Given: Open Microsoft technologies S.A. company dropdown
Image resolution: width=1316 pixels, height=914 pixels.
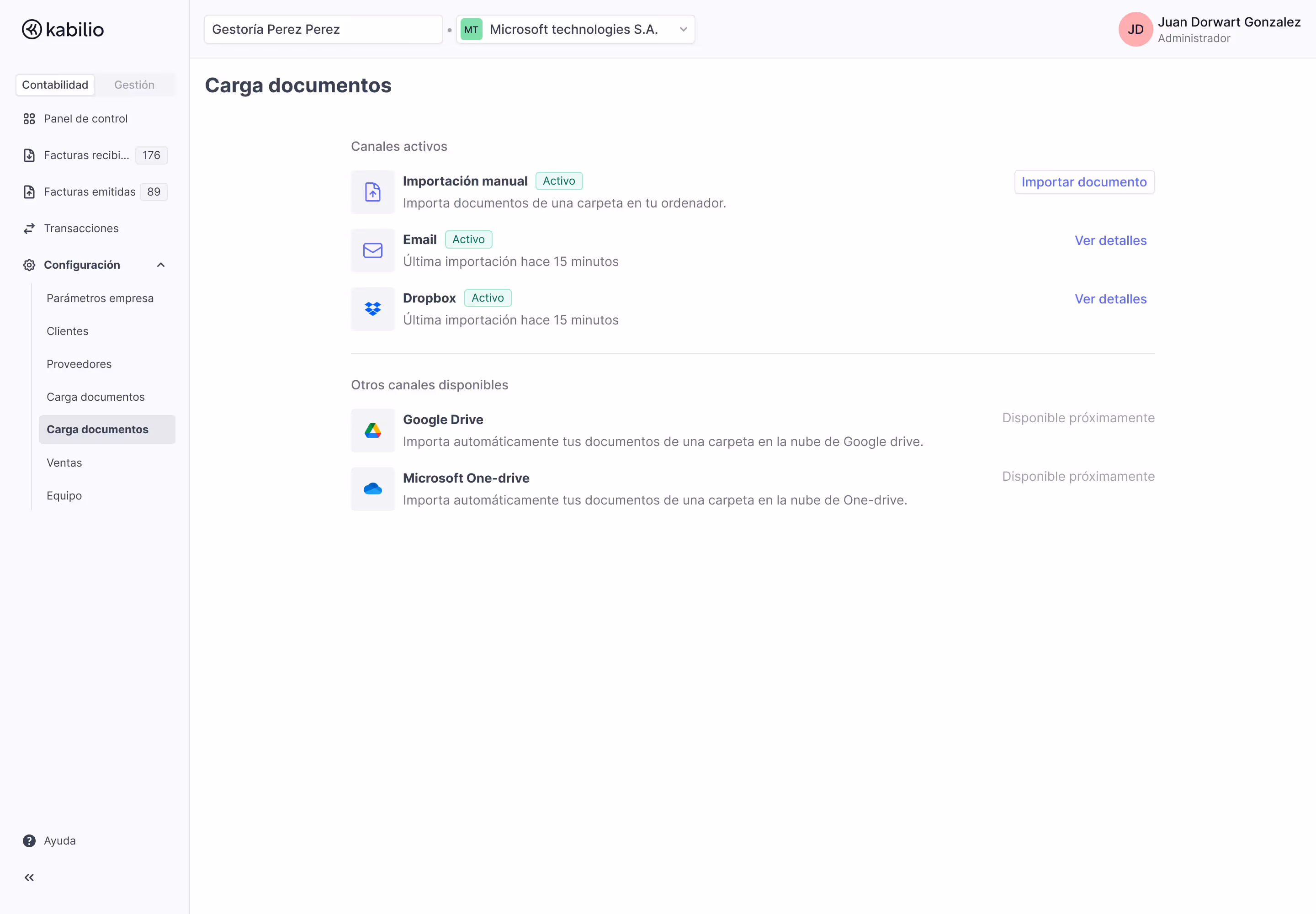Looking at the screenshot, I should 576,29.
